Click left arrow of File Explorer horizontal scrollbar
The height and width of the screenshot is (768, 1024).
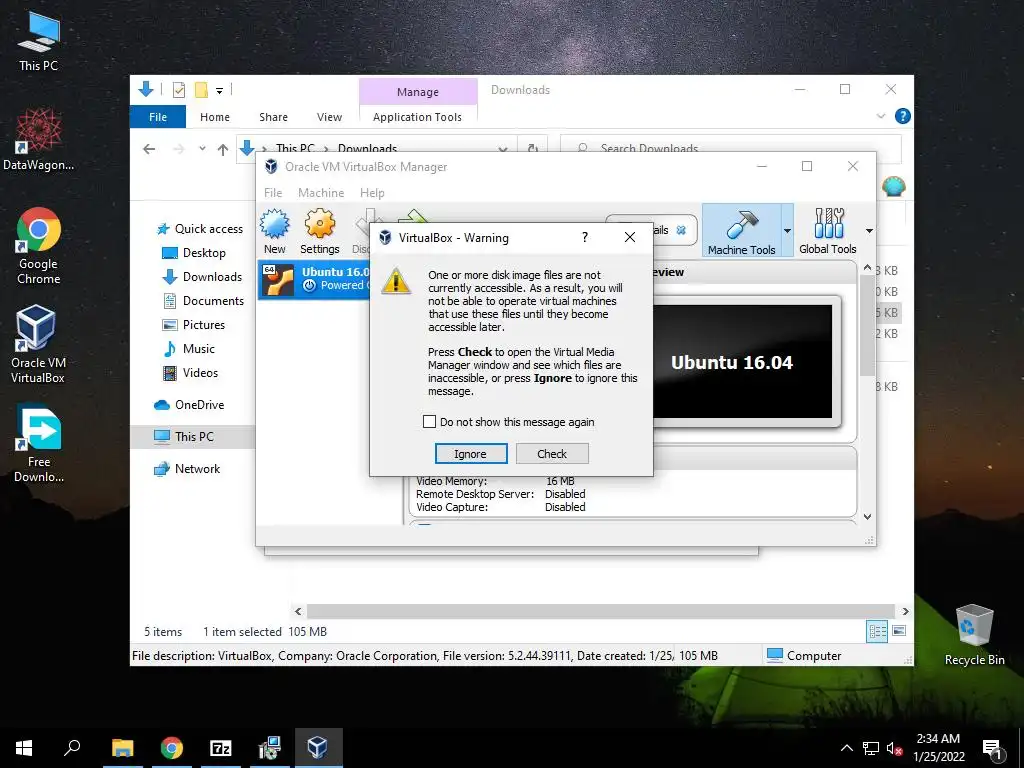tap(298, 611)
